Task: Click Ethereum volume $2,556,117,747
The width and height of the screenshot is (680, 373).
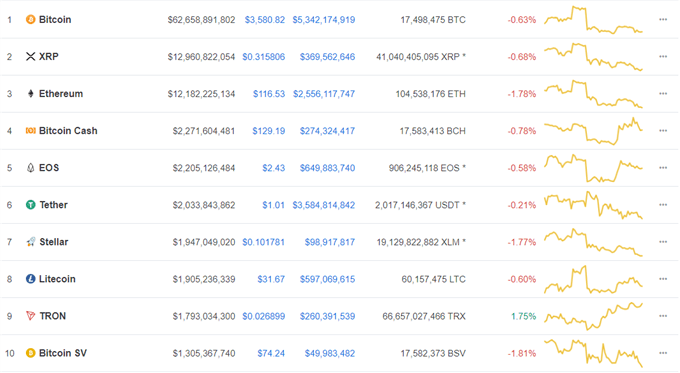Action: [324, 94]
